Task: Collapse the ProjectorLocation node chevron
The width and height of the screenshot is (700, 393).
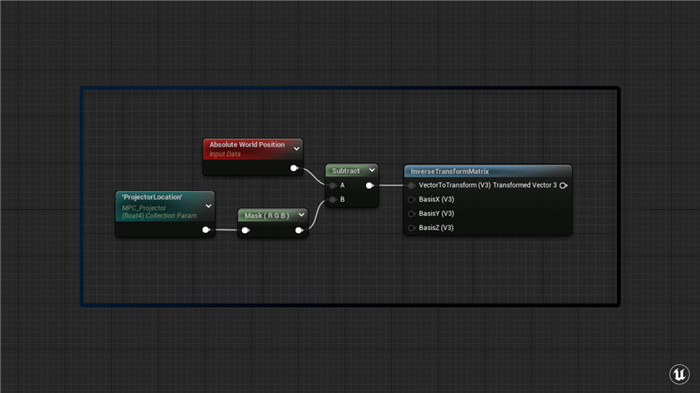Action: [208, 206]
